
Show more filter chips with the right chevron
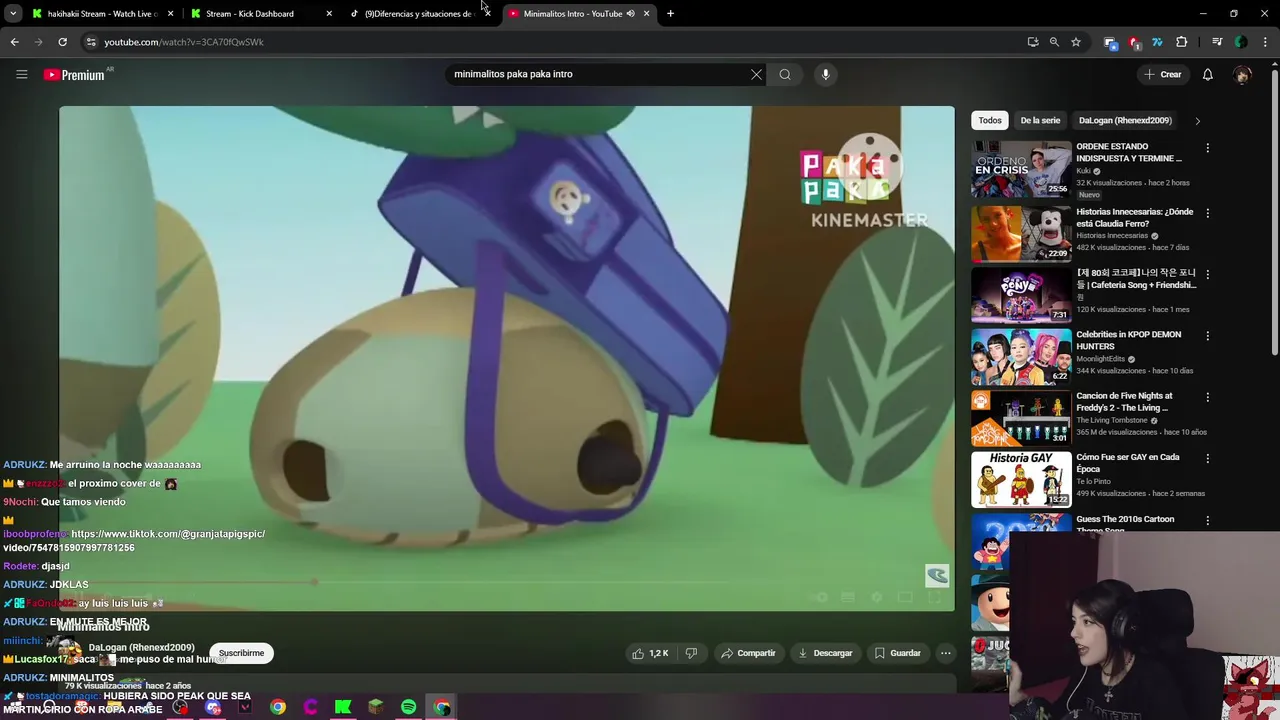click(1197, 121)
